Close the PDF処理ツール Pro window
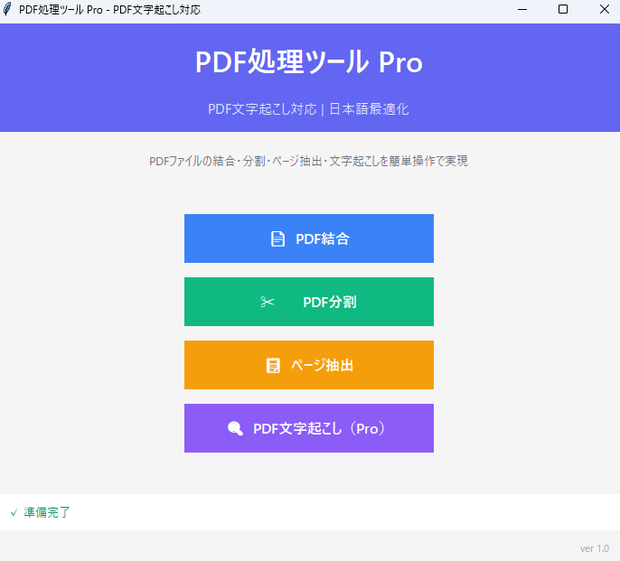620x561 pixels. click(604, 9)
